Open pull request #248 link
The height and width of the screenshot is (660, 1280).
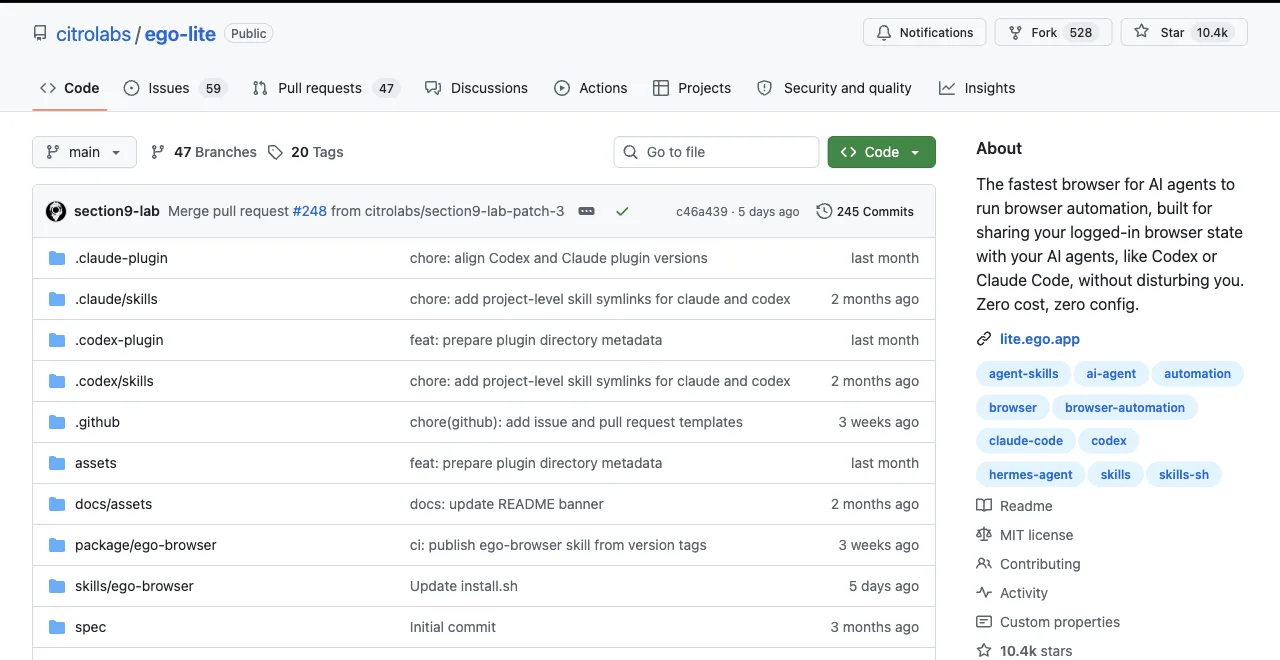[x=310, y=211]
